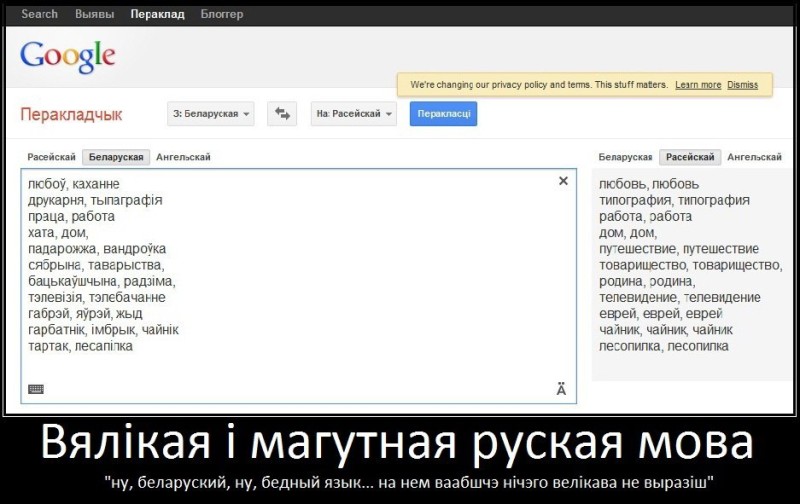Viewport: 800px width, 504px height.
Task: Click the source line 'тартак, лесапілка'
Action: [80, 346]
